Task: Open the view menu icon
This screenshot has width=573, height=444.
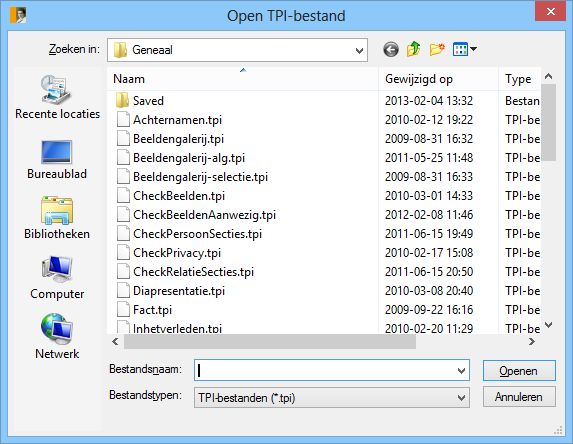Action: point(464,49)
